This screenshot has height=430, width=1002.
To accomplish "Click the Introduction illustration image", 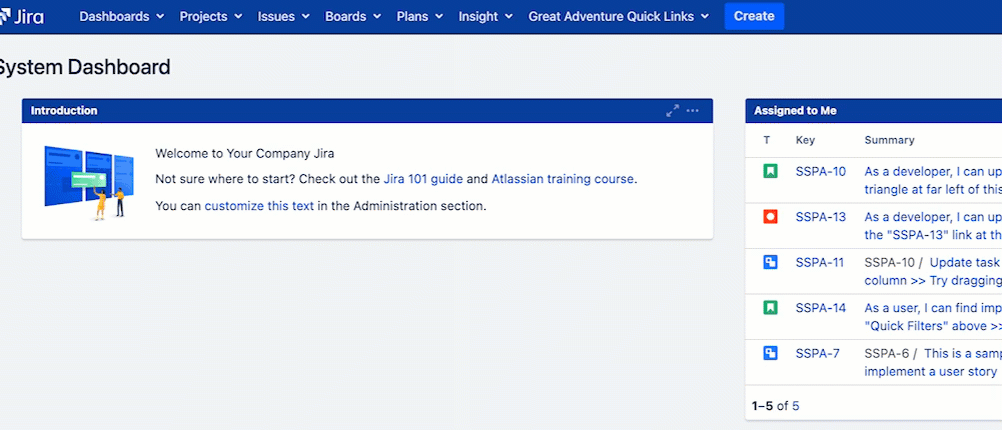I will (x=89, y=182).
